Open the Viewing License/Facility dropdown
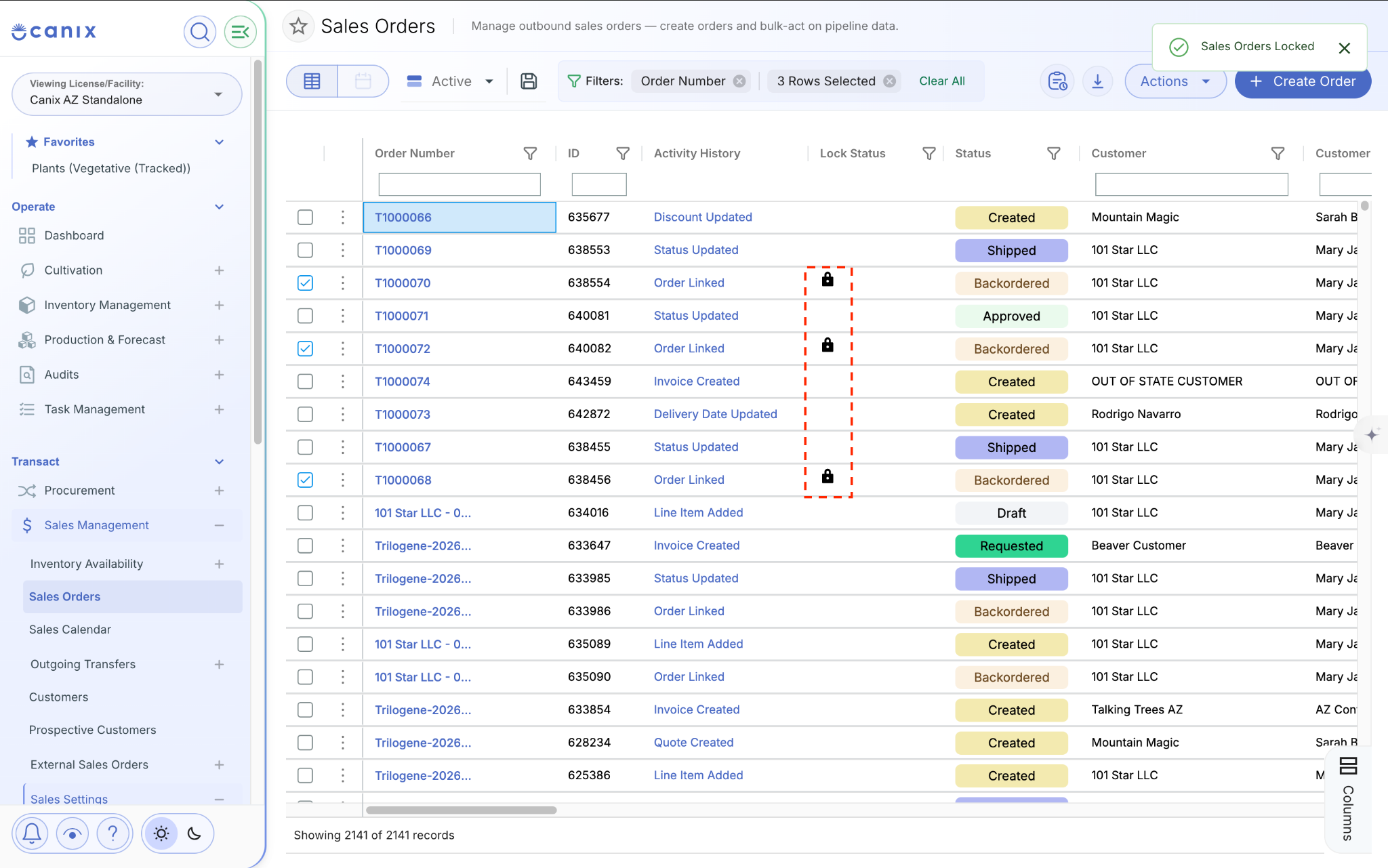 [127, 94]
